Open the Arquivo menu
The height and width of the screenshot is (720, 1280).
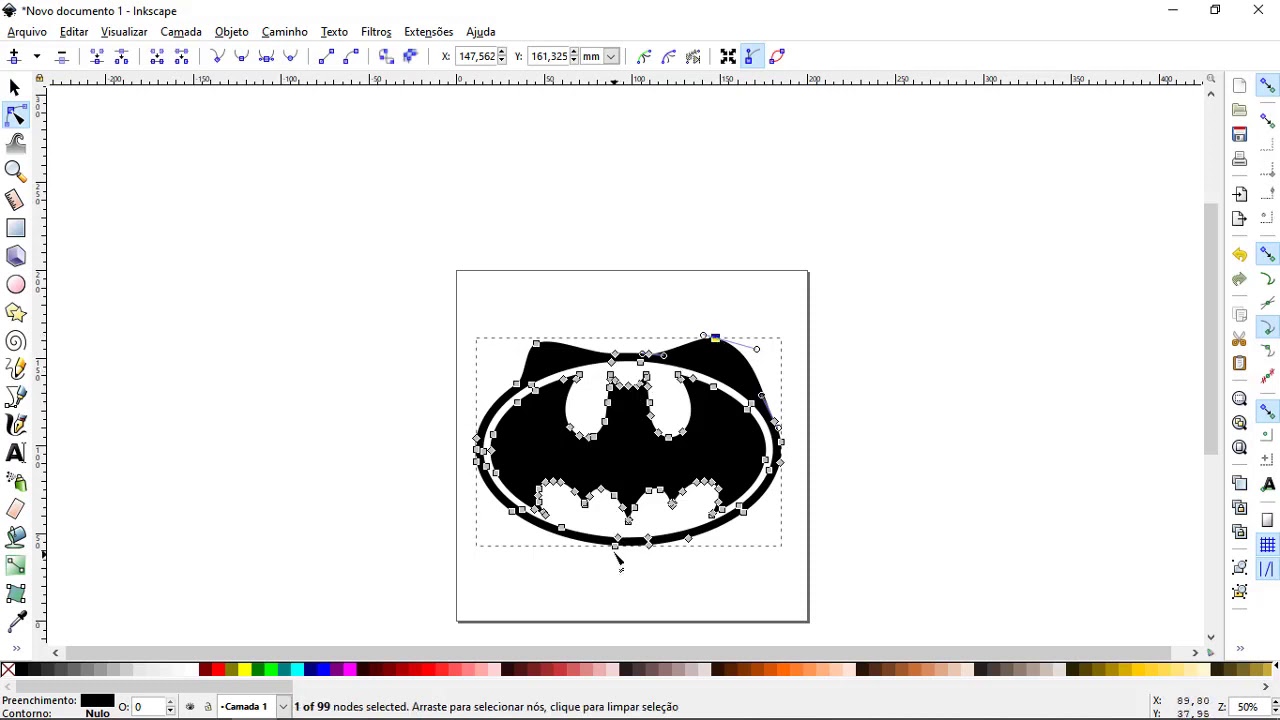(x=27, y=32)
